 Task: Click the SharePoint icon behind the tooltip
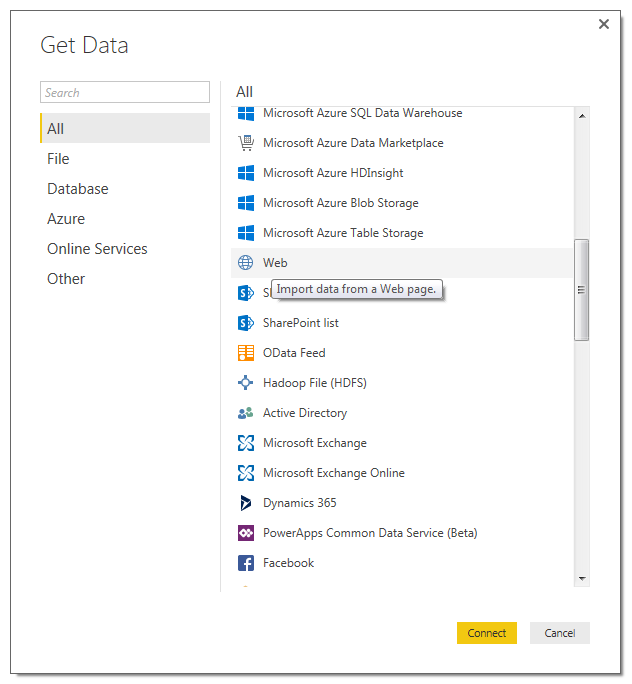coord(246,293)
